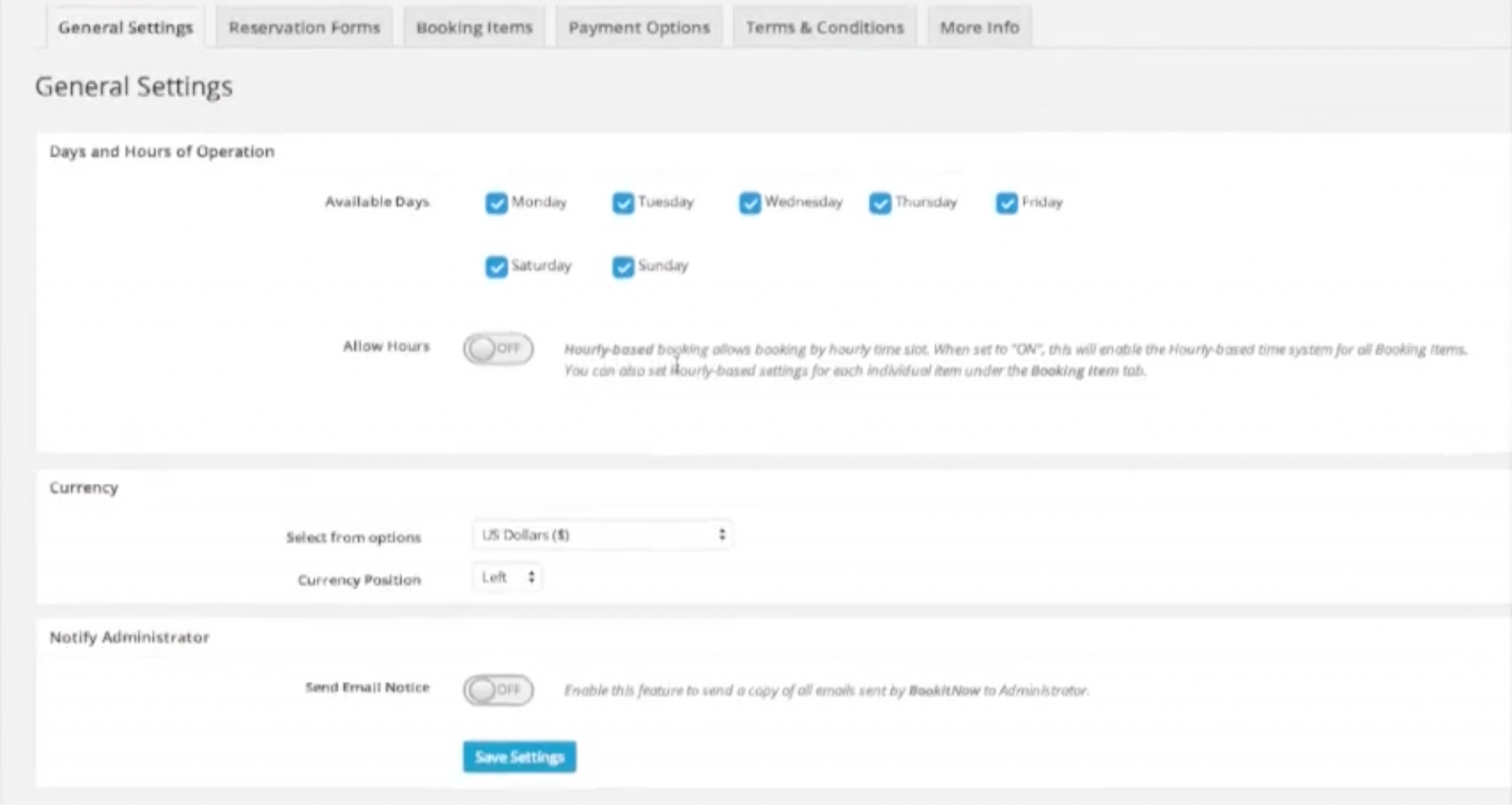
Task: Select the Terms & Conditions tab
Action: coord(824,27)
